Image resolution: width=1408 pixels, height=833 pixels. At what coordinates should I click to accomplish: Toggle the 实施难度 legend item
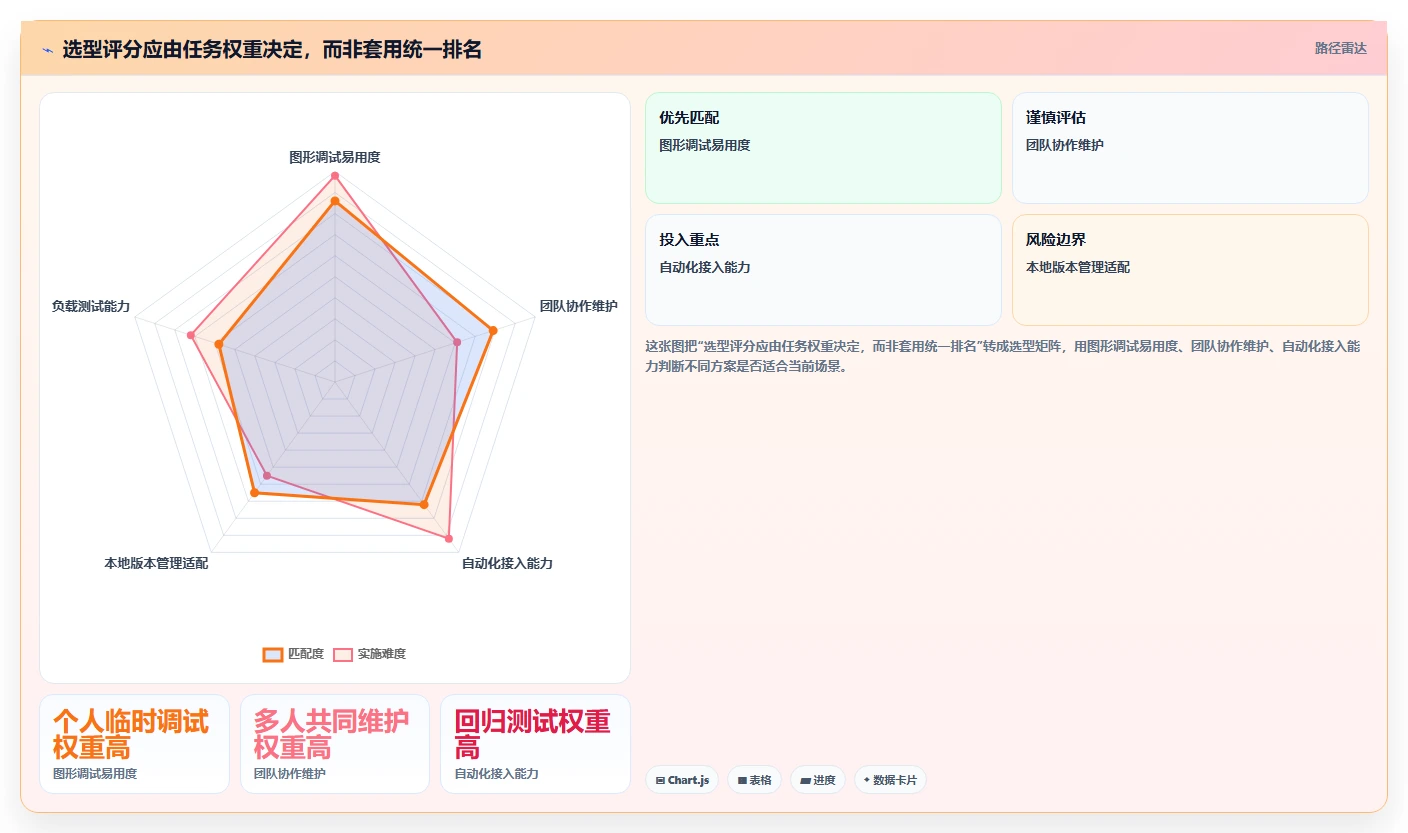(369, 654)
